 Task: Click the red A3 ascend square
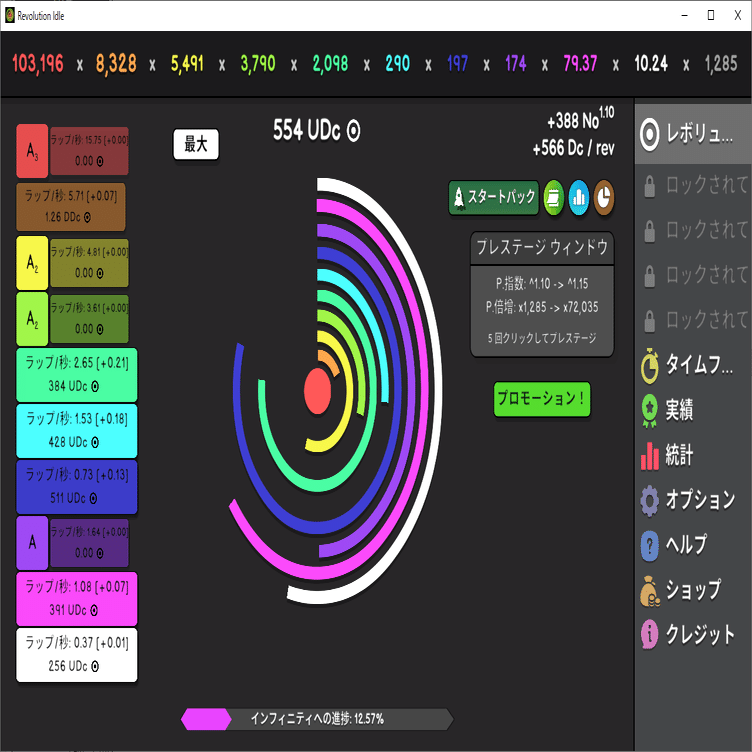[x=32, y=151]
